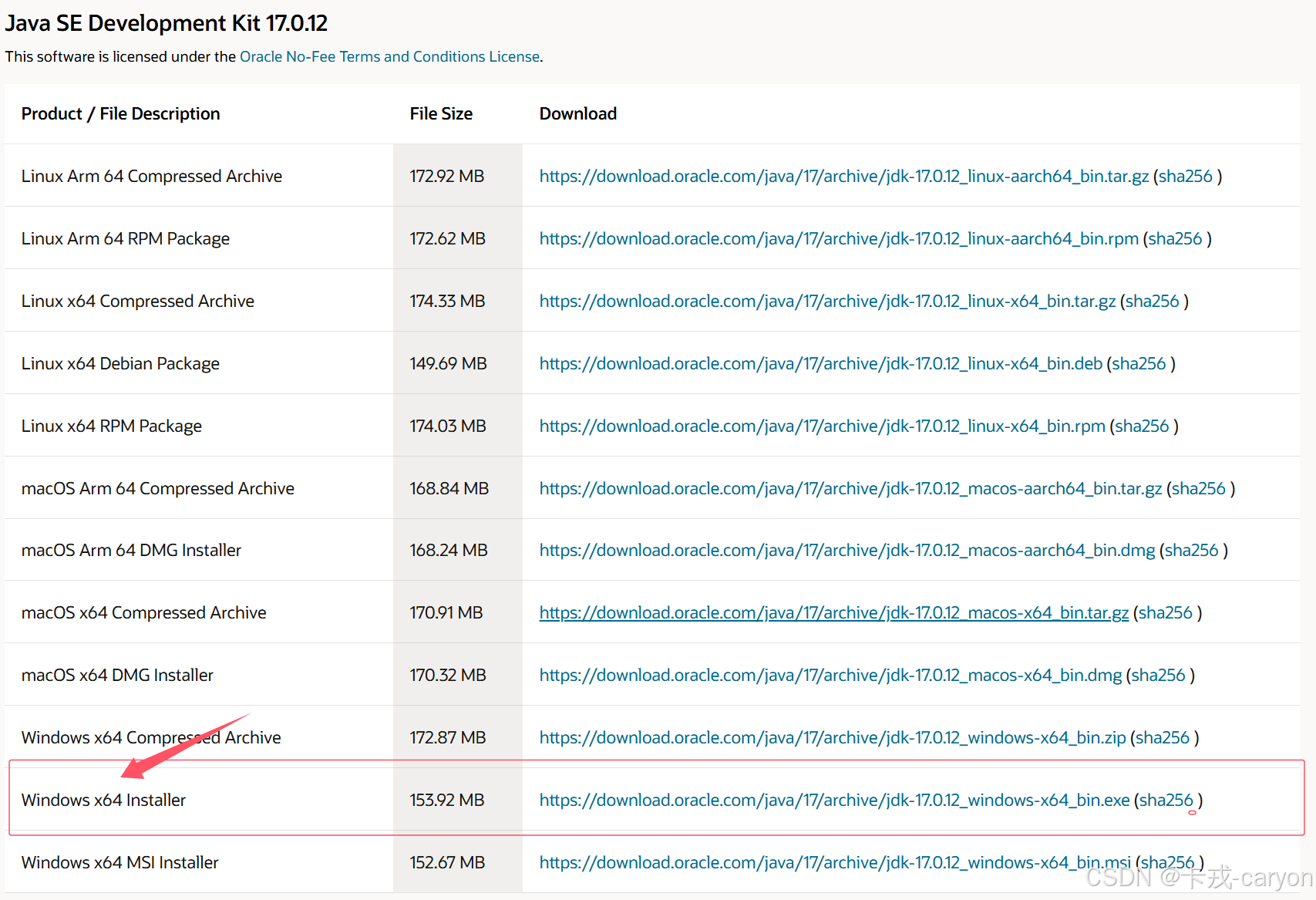Download the linux-x64_bin.rpm package
The image size is (1316, 900).
pos(823,426)
